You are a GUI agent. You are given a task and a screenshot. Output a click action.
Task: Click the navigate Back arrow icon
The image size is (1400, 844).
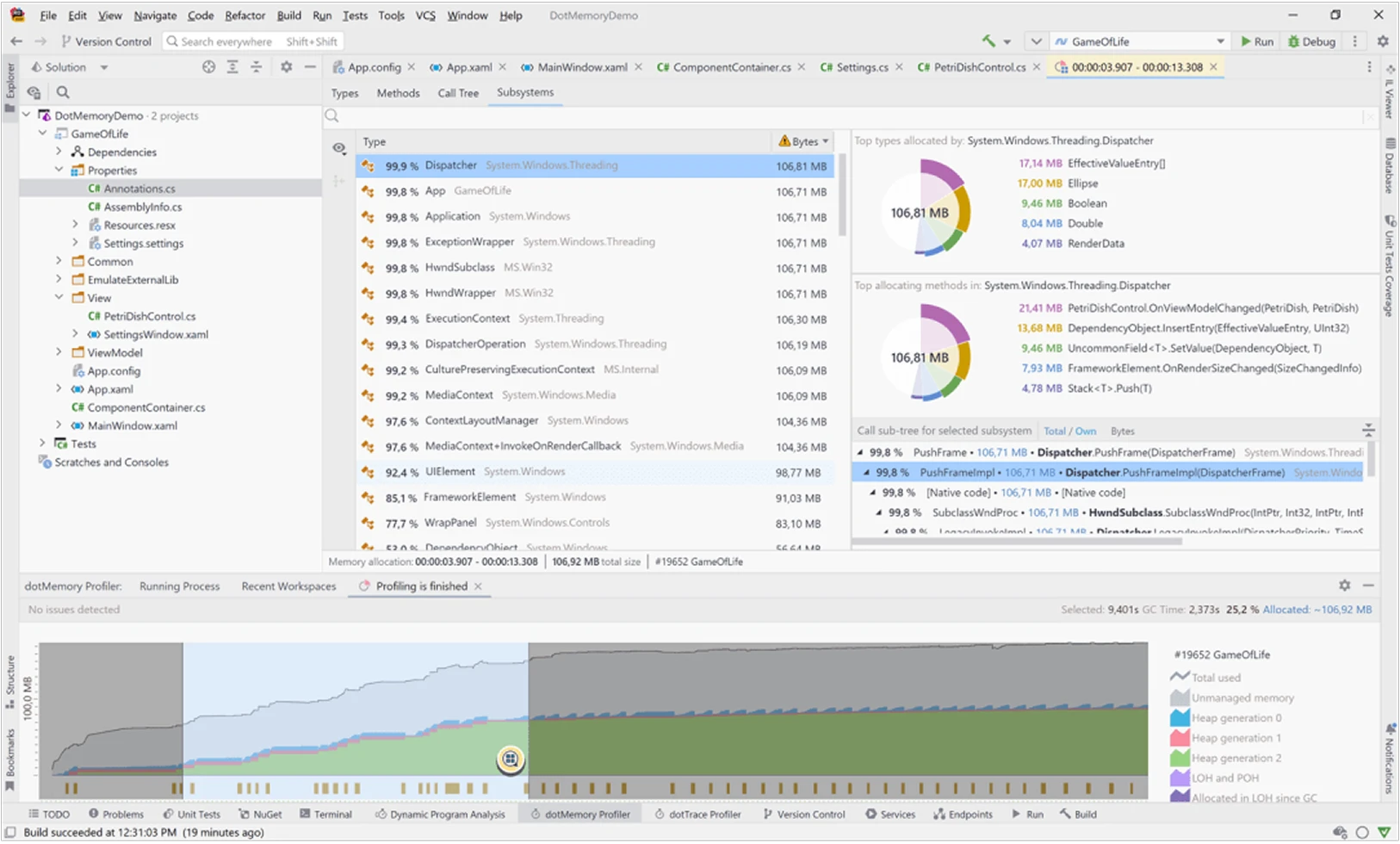[x=16, y=41]
